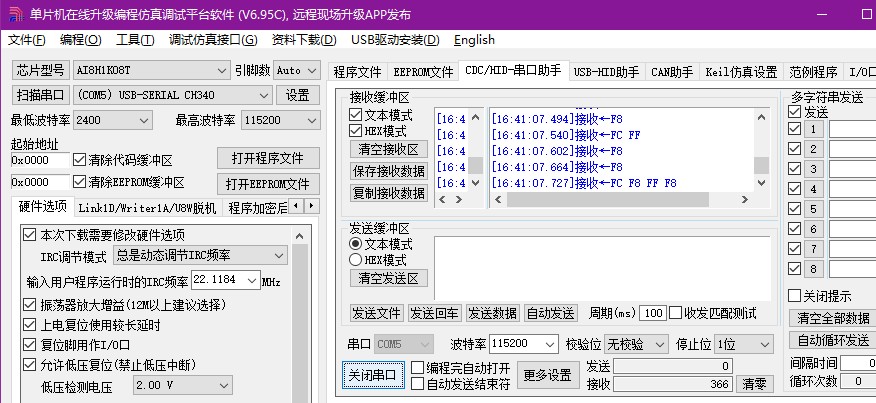Screen dimensions: 876x403
Task: Open the 低压检测电压 2.00 V dropdown
Action: point(183,385)
